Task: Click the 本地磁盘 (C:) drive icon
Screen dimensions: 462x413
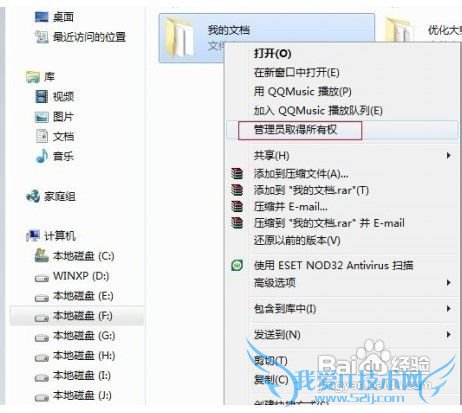Action: tap(42, 256)
